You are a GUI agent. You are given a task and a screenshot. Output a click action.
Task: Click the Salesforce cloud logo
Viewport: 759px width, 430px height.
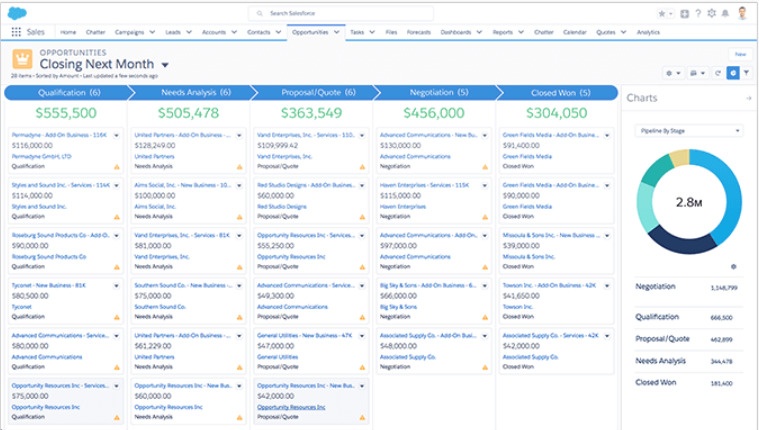(17, 14)
